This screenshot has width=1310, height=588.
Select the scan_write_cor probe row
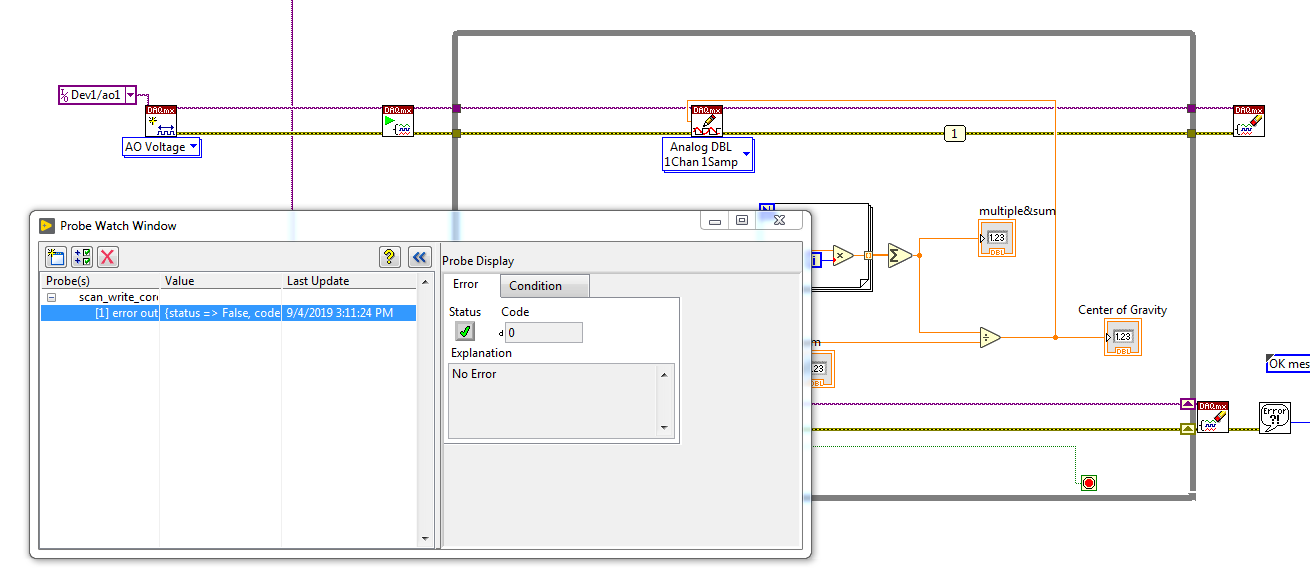(228, 297)
